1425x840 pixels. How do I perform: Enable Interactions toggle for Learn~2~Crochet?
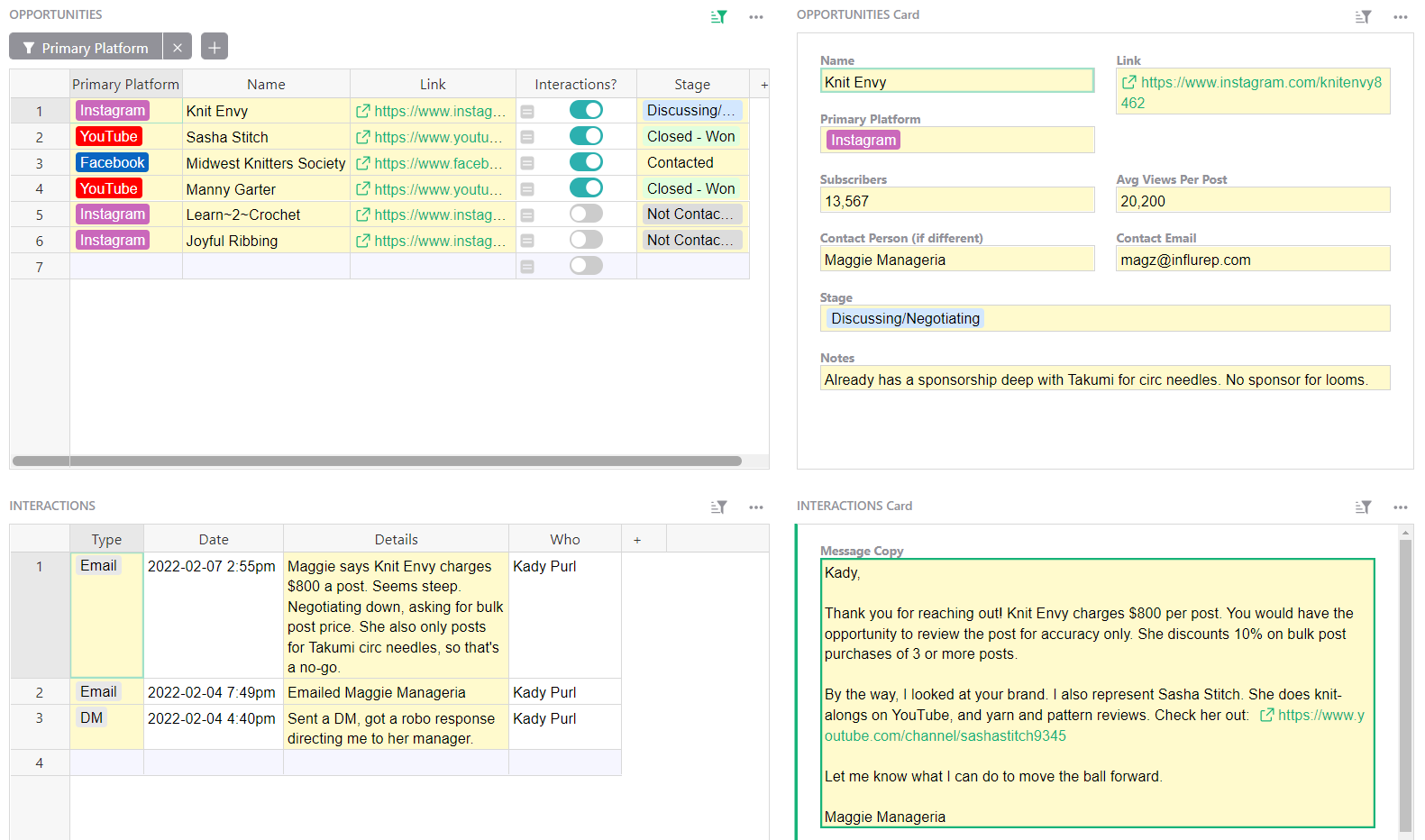pos(586,215)
